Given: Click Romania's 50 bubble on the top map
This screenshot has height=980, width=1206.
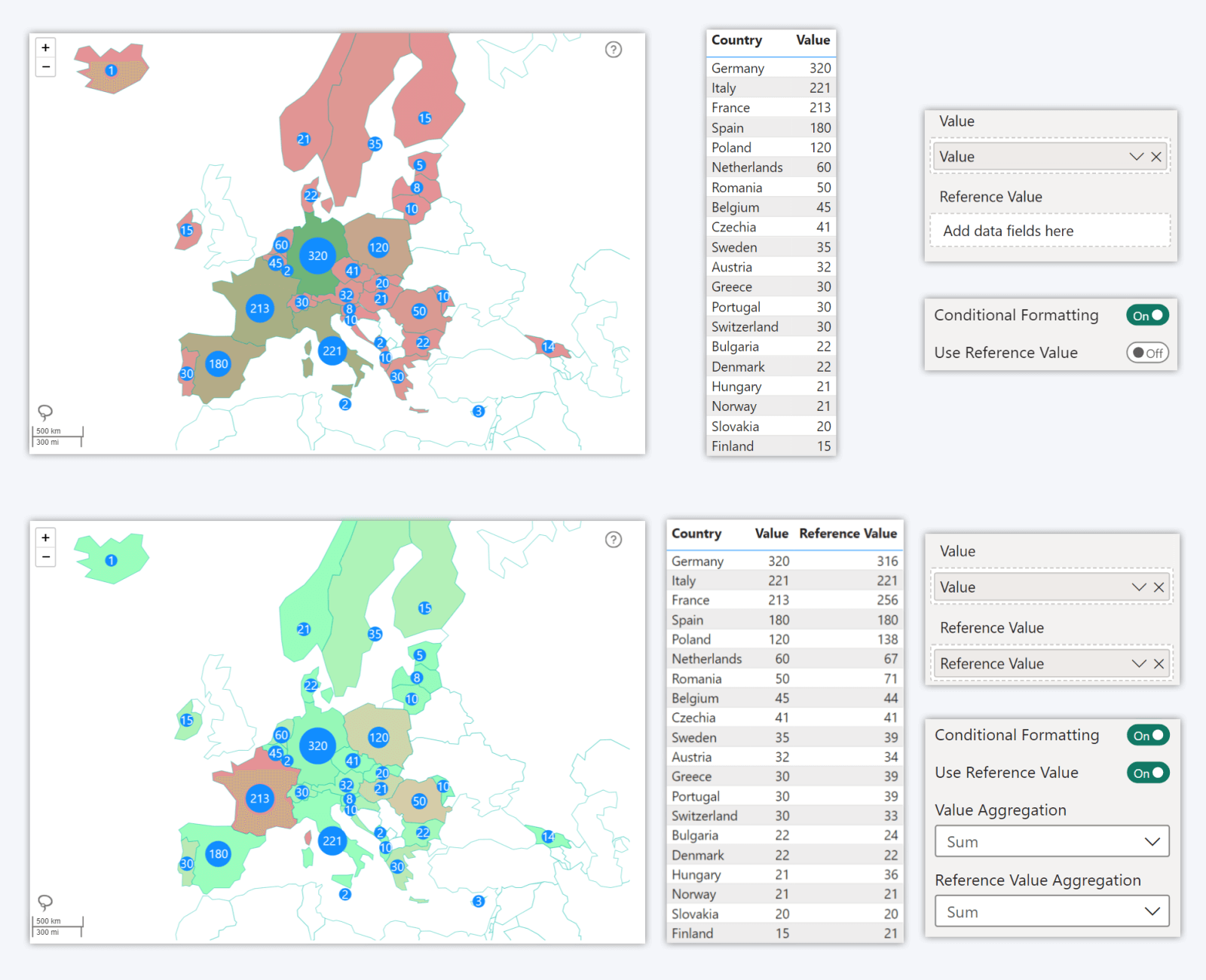Looking at the screenshot, I should coord(419,311).
